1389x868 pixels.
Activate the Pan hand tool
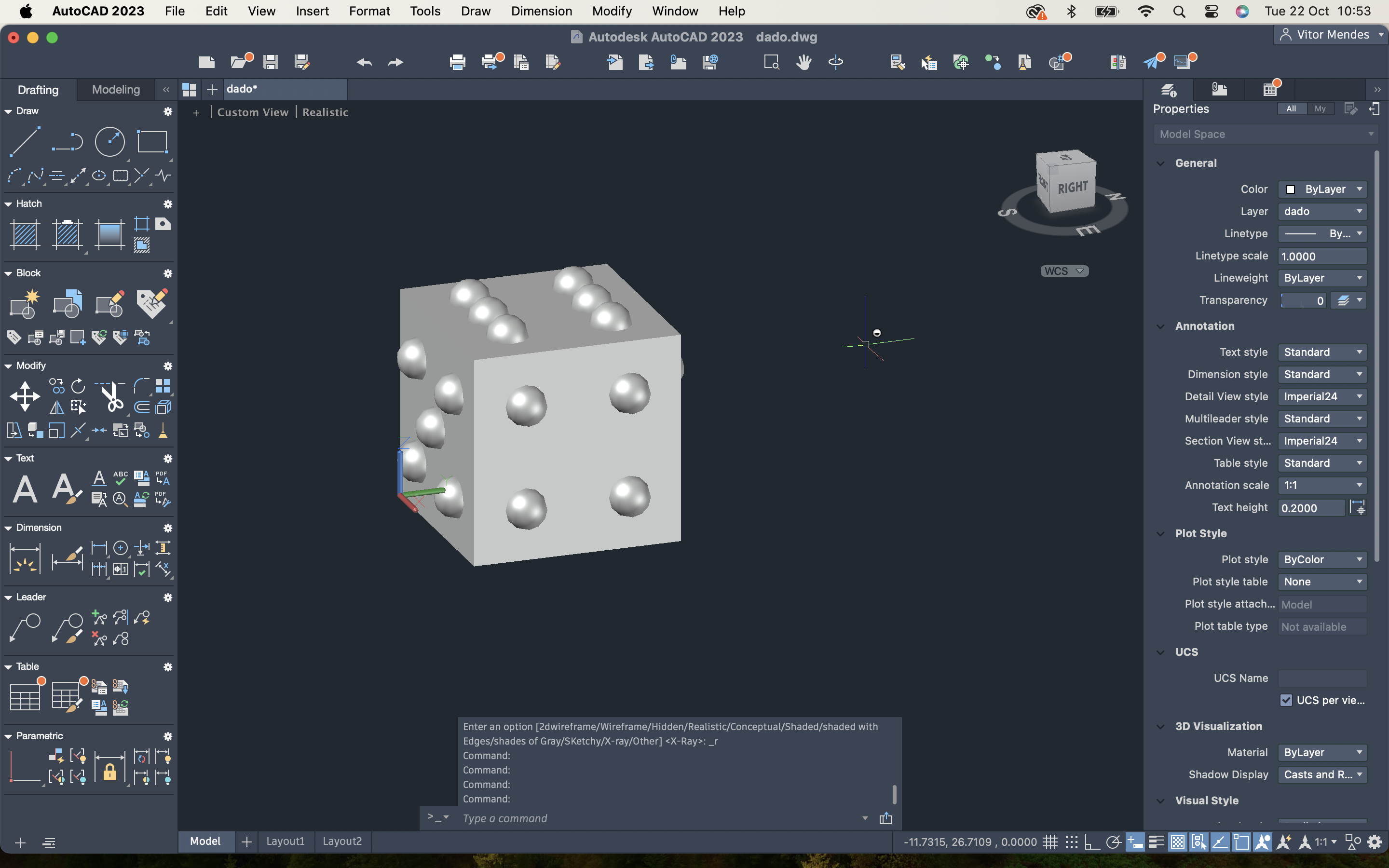click(803, 62)
